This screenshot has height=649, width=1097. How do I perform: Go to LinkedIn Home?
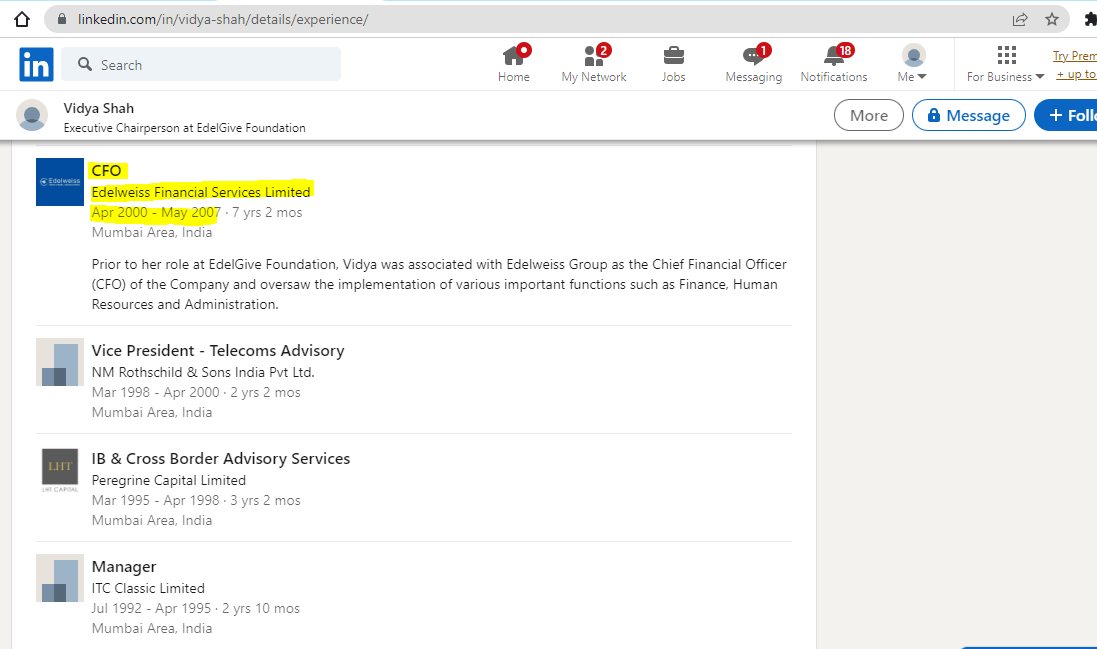514,64
